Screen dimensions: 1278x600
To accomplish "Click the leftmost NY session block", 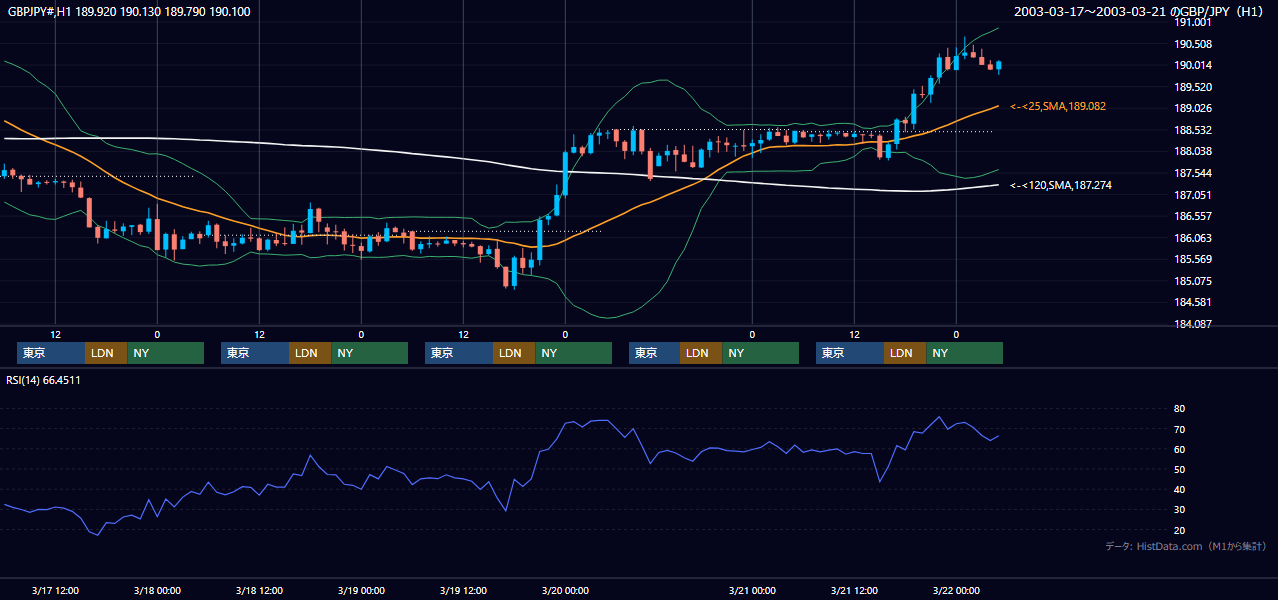I will (x=165, y=353).
